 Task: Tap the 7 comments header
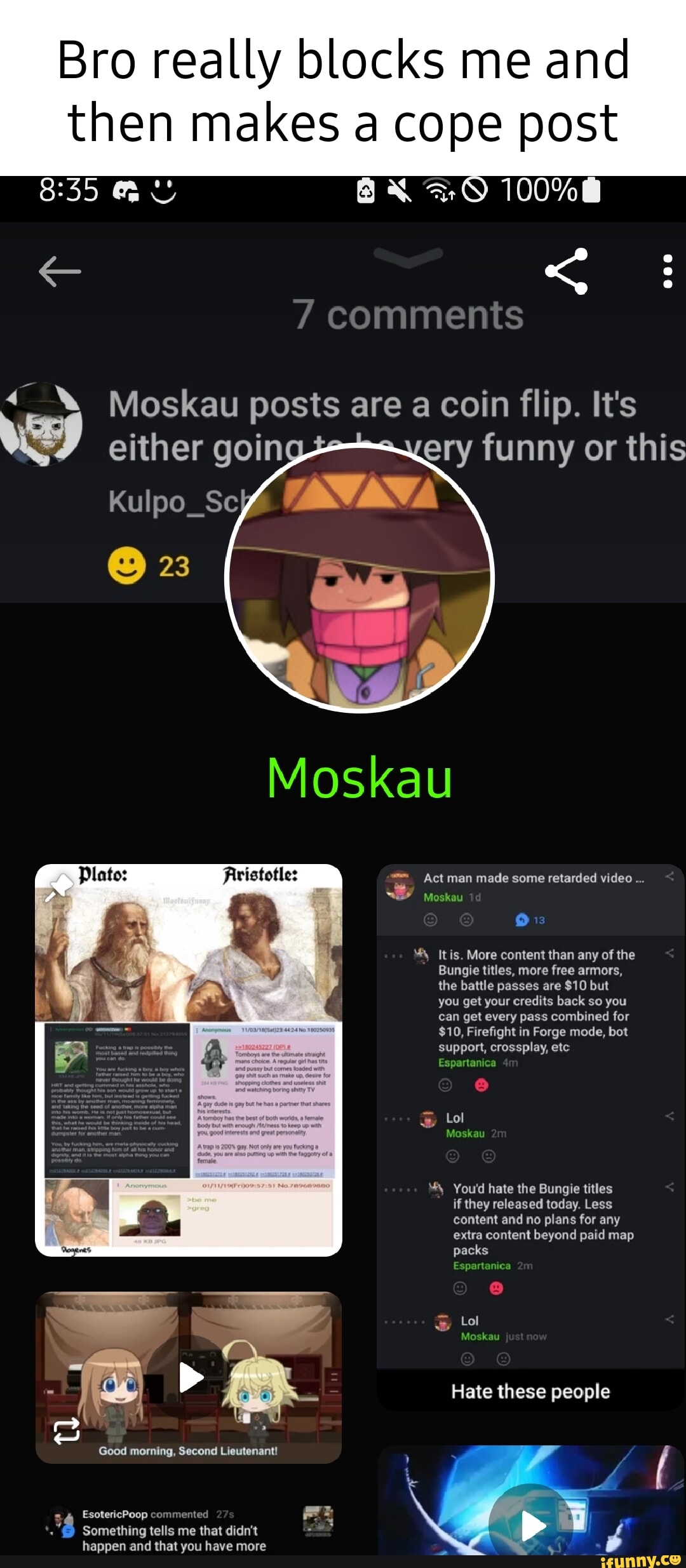(x=408, y=314)
